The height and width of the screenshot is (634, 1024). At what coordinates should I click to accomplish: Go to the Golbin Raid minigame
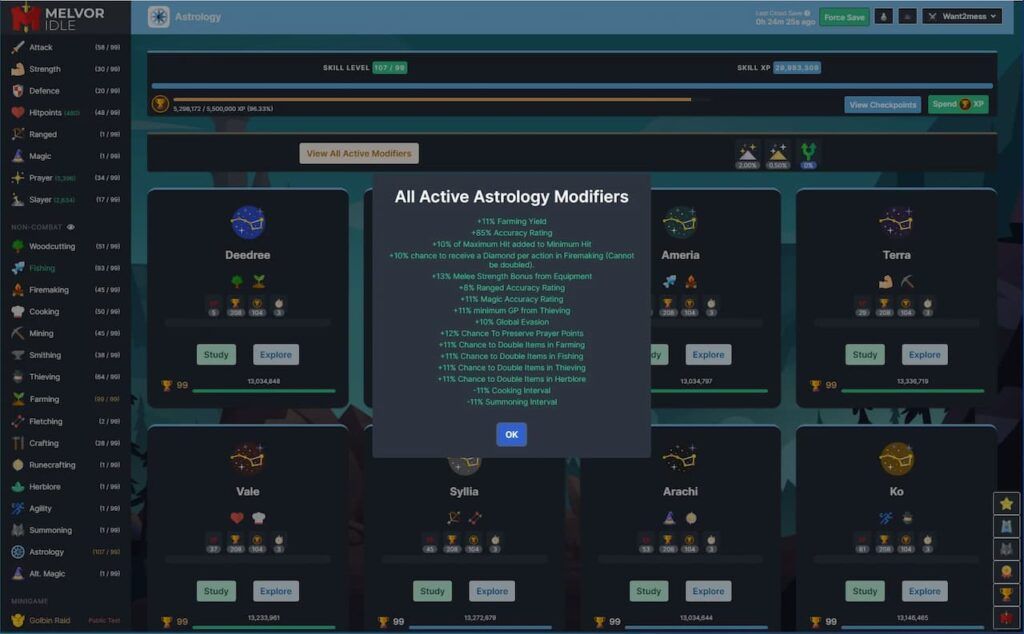48,621
